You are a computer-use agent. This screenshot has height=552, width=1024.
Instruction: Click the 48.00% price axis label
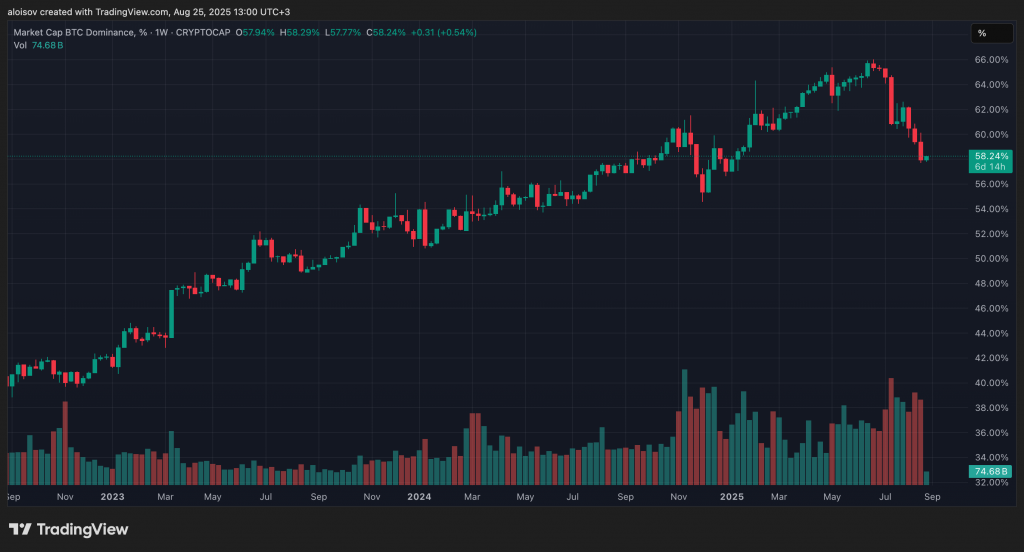point(991,283)
